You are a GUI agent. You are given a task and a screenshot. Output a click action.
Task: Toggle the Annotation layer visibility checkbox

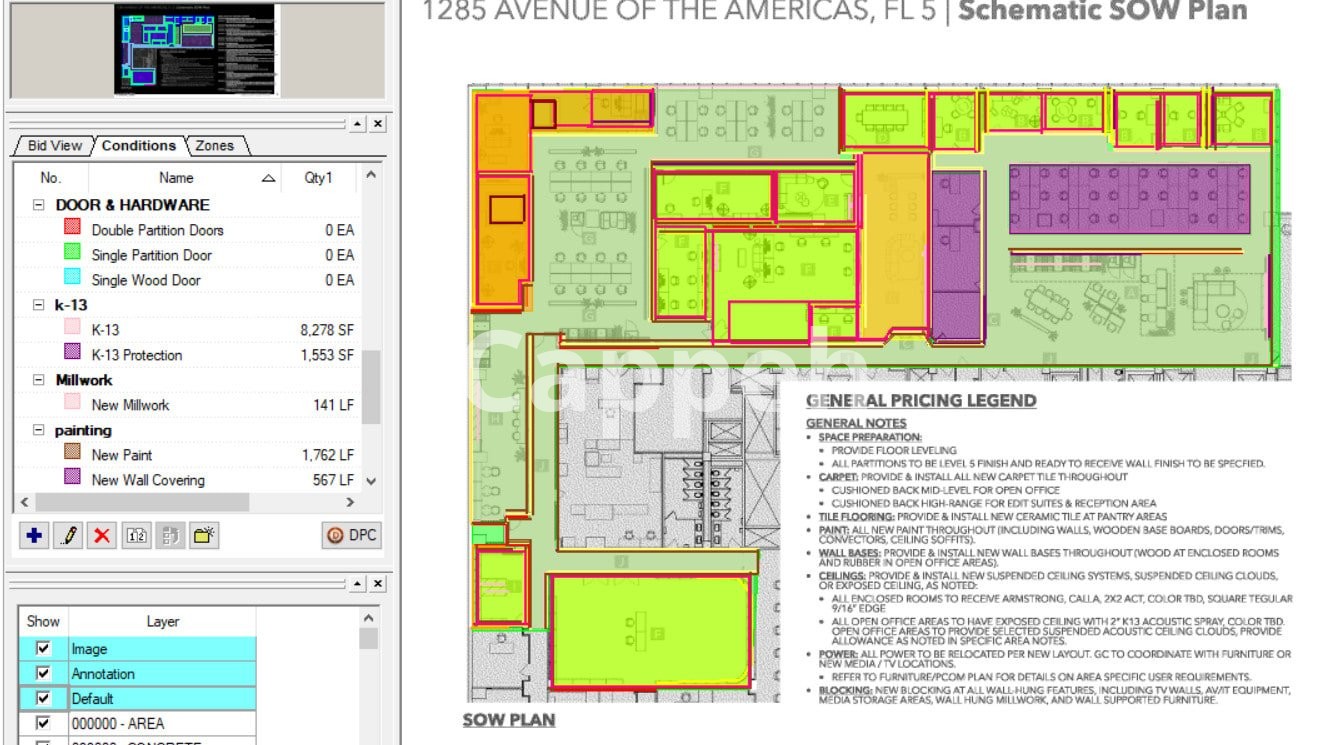click(43, 674)
